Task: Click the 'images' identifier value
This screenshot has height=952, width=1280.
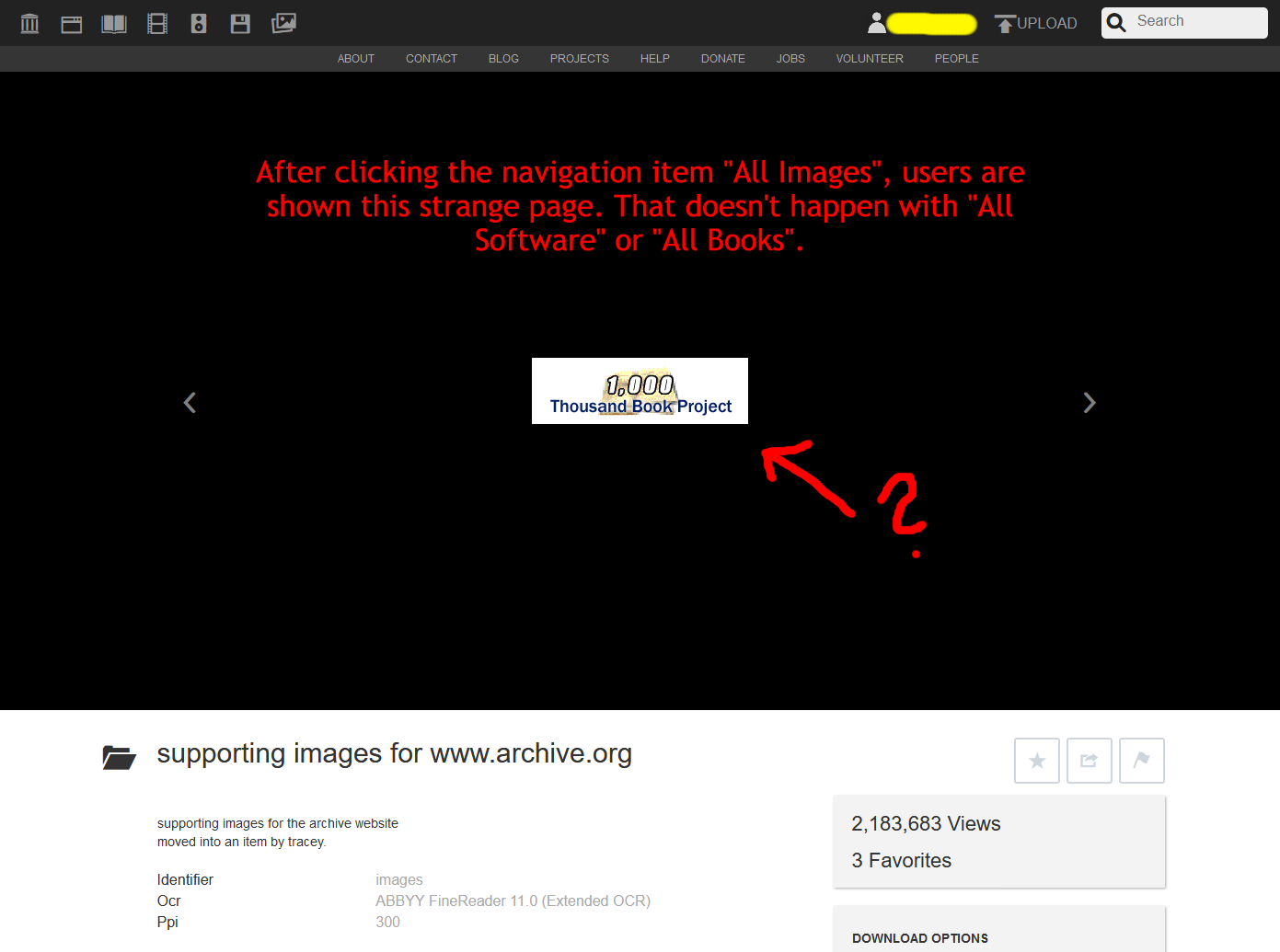Action: point(399,880)
